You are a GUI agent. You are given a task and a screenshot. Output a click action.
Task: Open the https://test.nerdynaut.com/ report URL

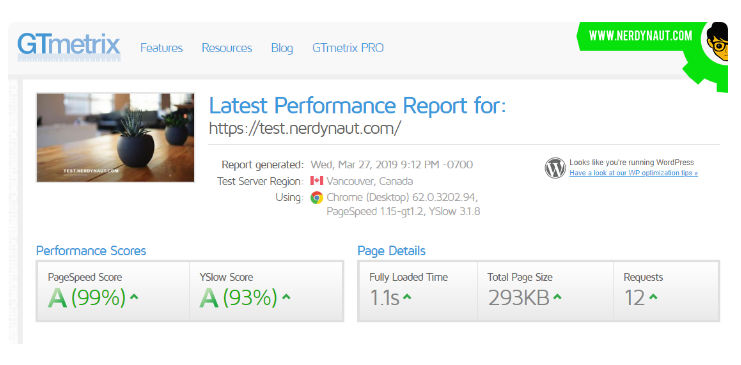(305, 128)
